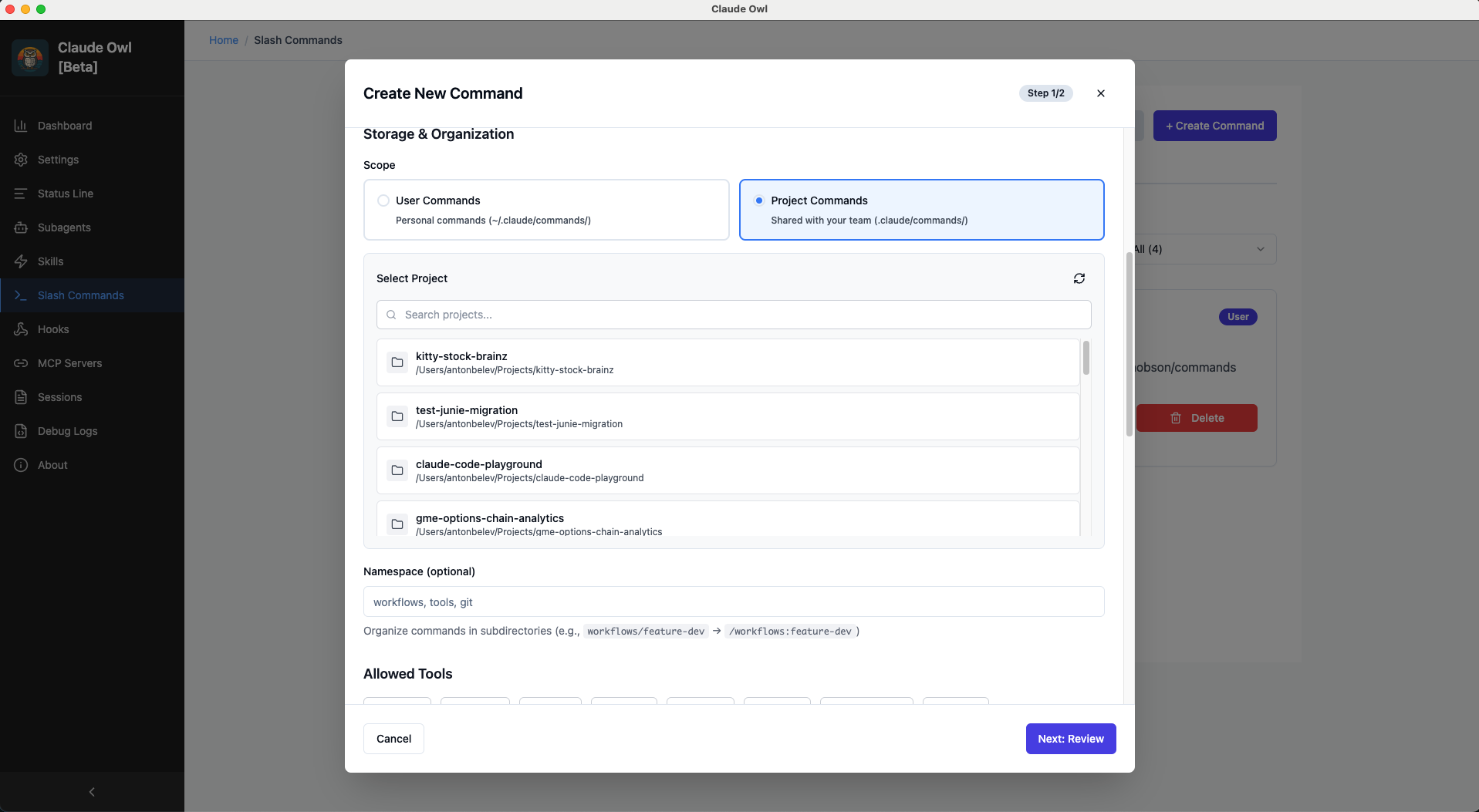Refresh the project list with the refresh icon

point(1079,278)
